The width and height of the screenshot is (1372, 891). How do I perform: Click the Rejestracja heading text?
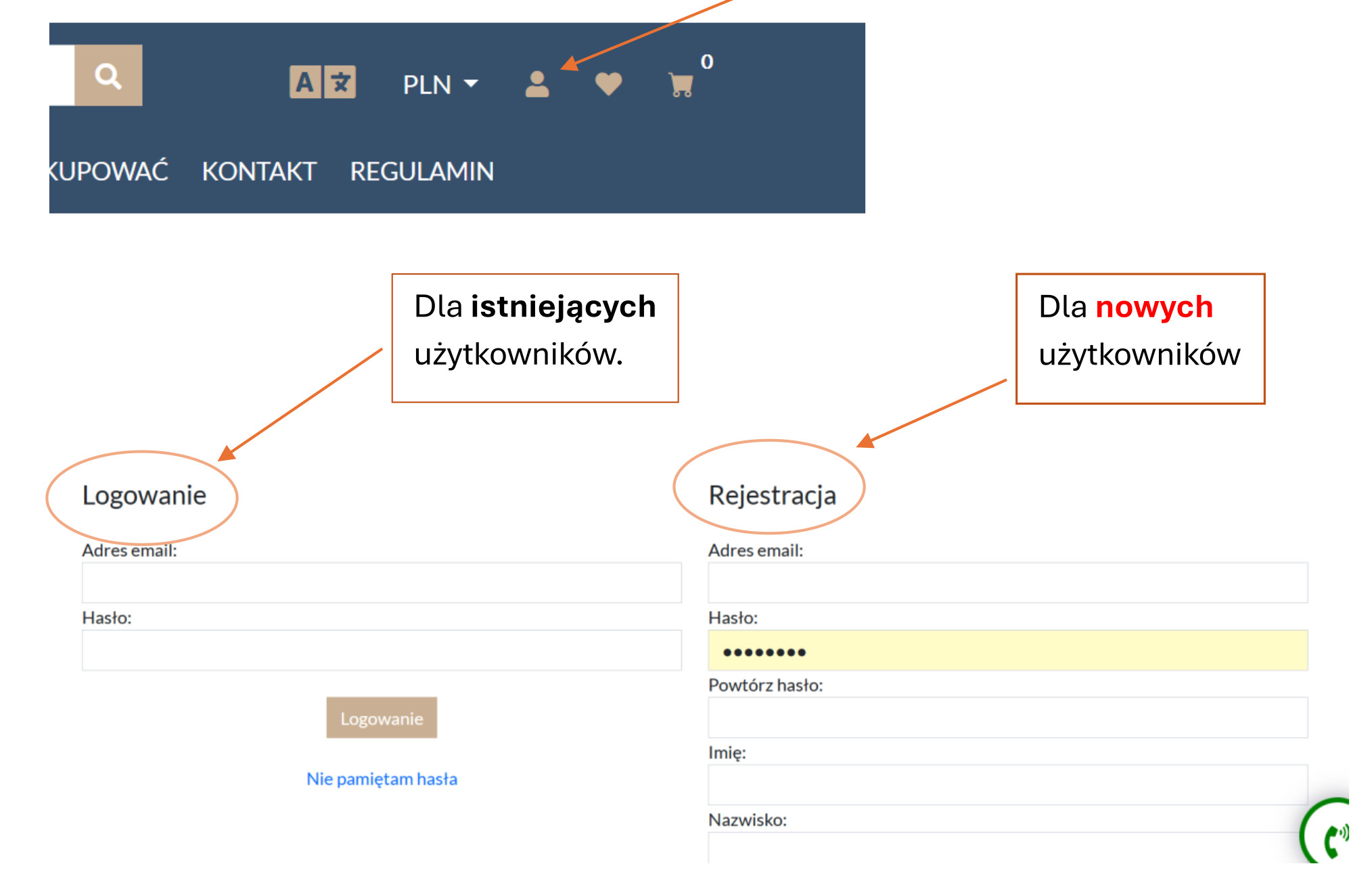(773, 495)
